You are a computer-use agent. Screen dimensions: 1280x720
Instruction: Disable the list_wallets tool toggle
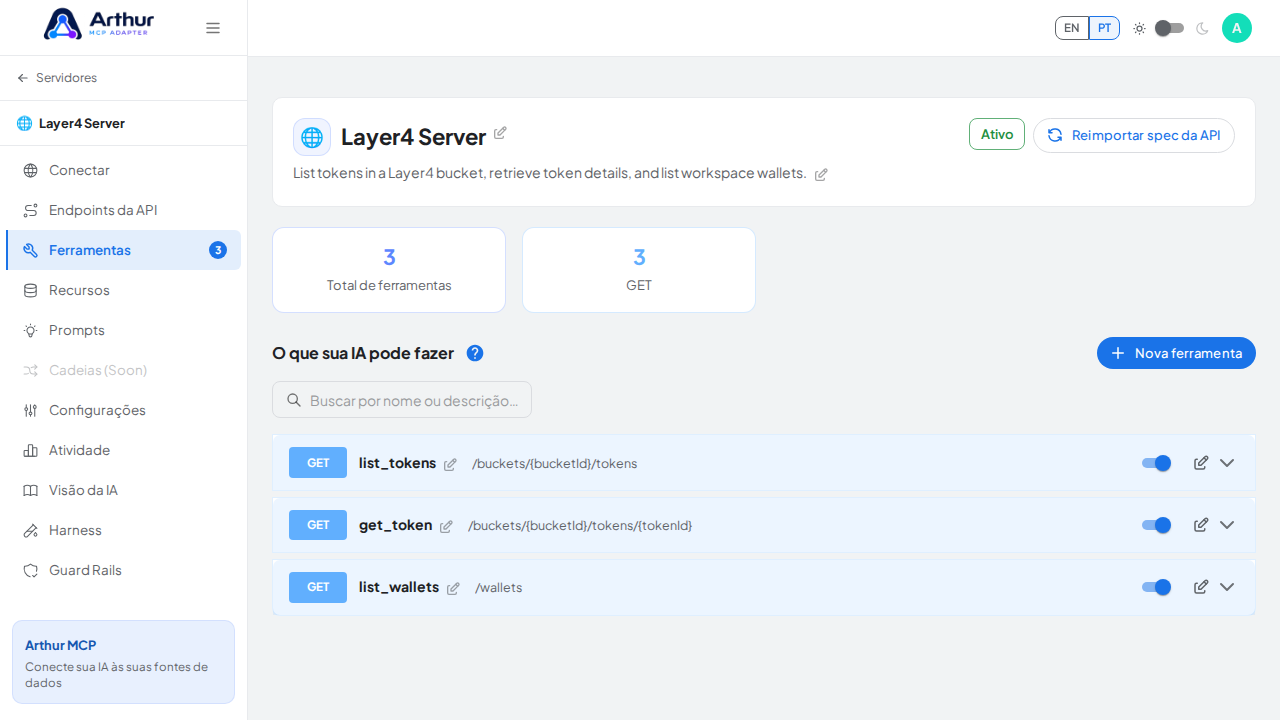pos(1157,587)
